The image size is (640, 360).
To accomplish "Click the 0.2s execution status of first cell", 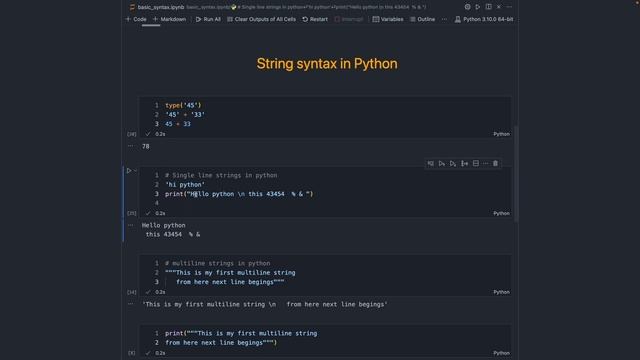I will coord(160,134).
